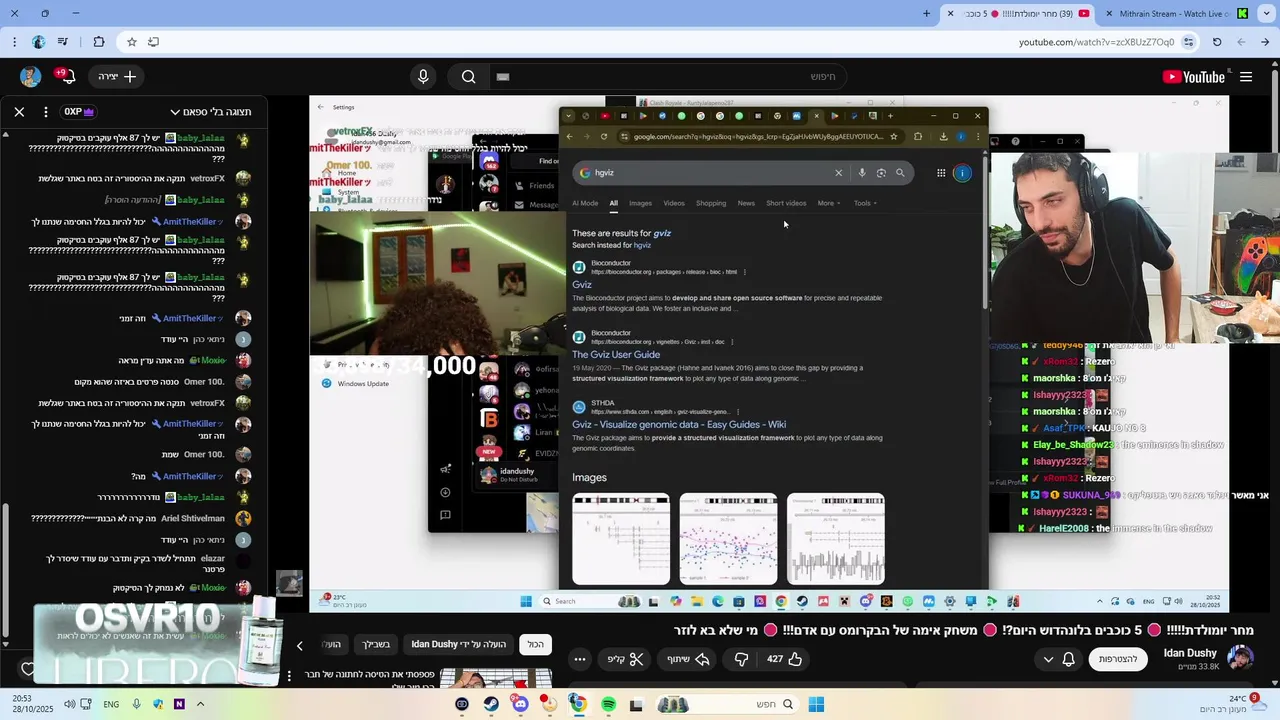Viewport: 1280px width, 720px height.
Task: Open Windows Settings from the system tray N icon
Action: (179, 704)
